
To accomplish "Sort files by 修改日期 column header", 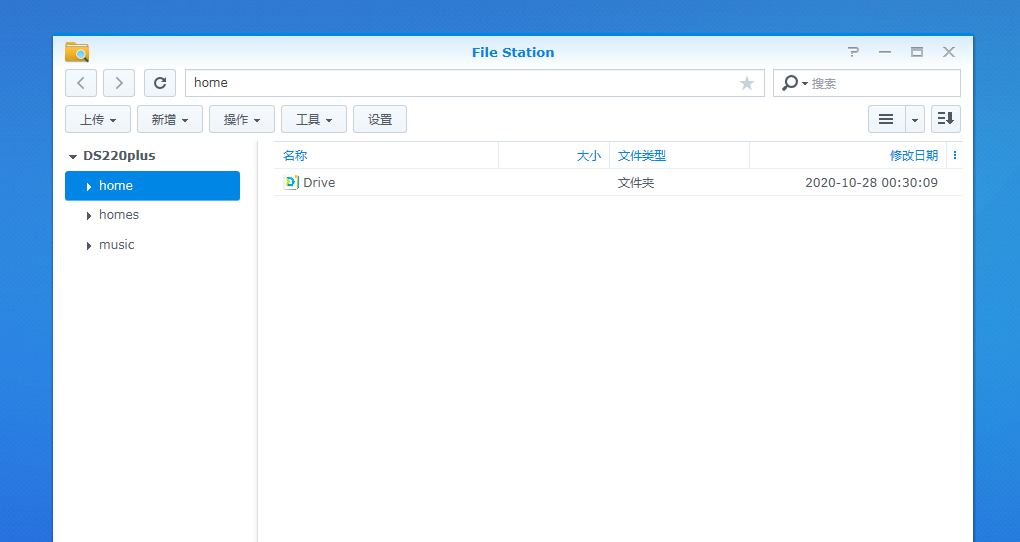I will tap(913, 156).
